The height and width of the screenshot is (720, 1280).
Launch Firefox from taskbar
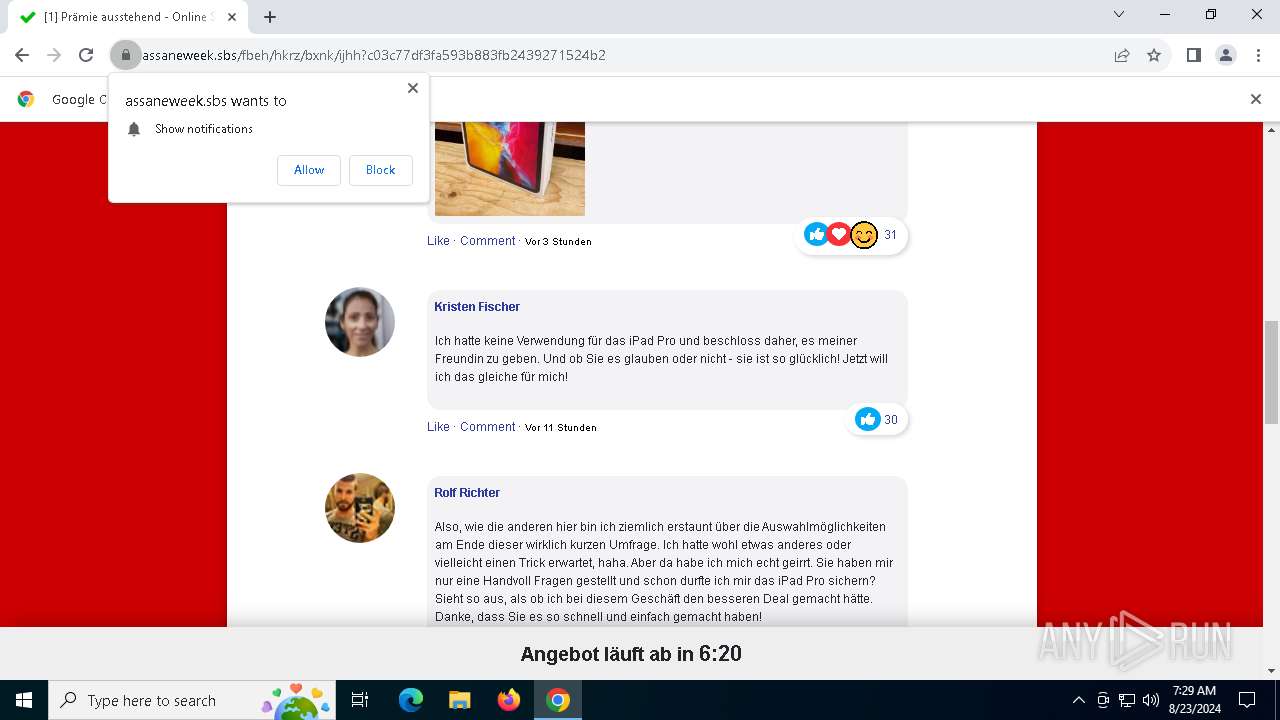509,700
